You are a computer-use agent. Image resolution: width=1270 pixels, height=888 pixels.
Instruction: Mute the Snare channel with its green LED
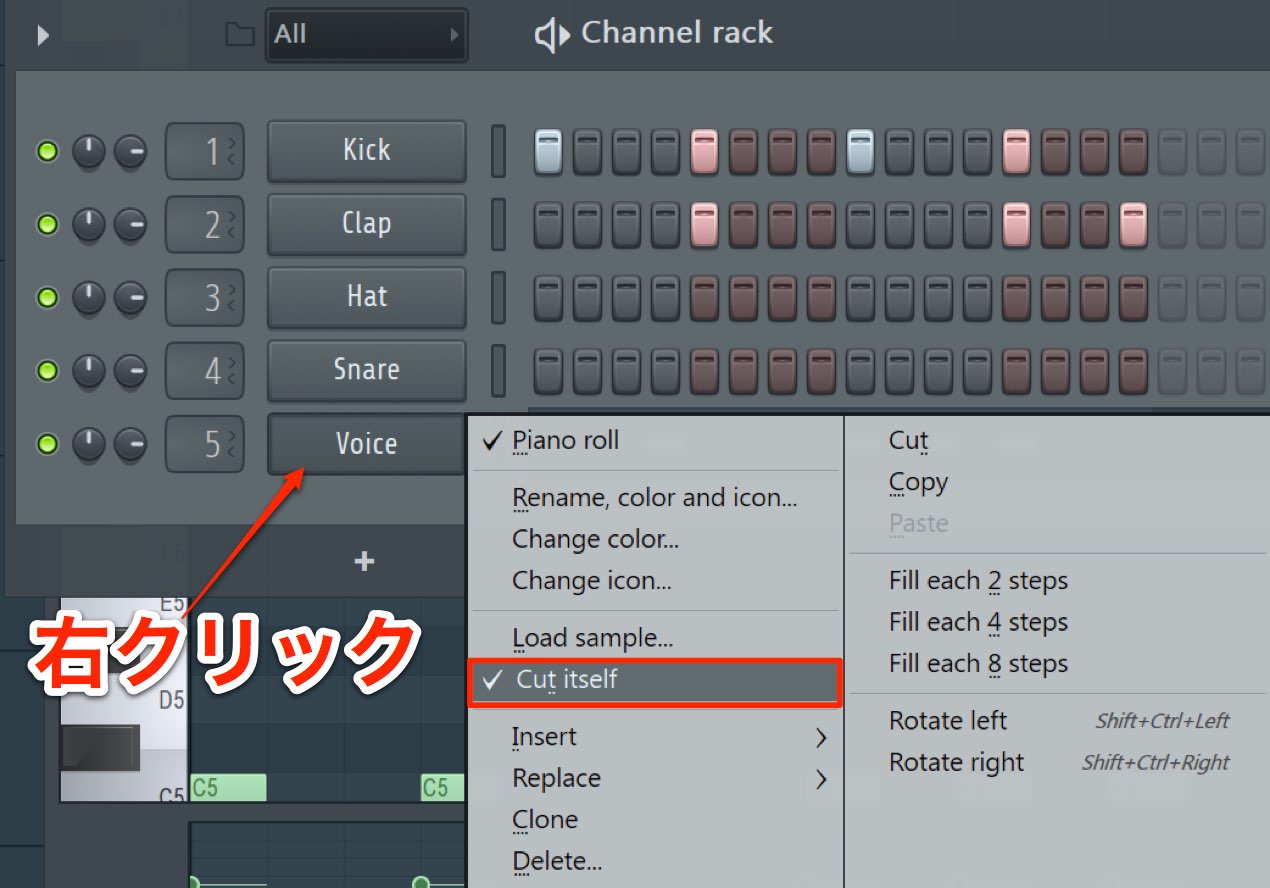click(x=47, y=371)
